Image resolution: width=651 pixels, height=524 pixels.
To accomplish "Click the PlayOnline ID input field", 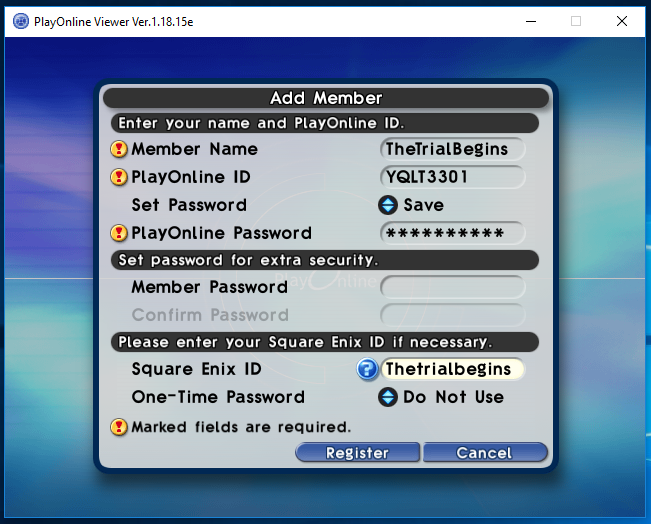I will click(453, 177).
